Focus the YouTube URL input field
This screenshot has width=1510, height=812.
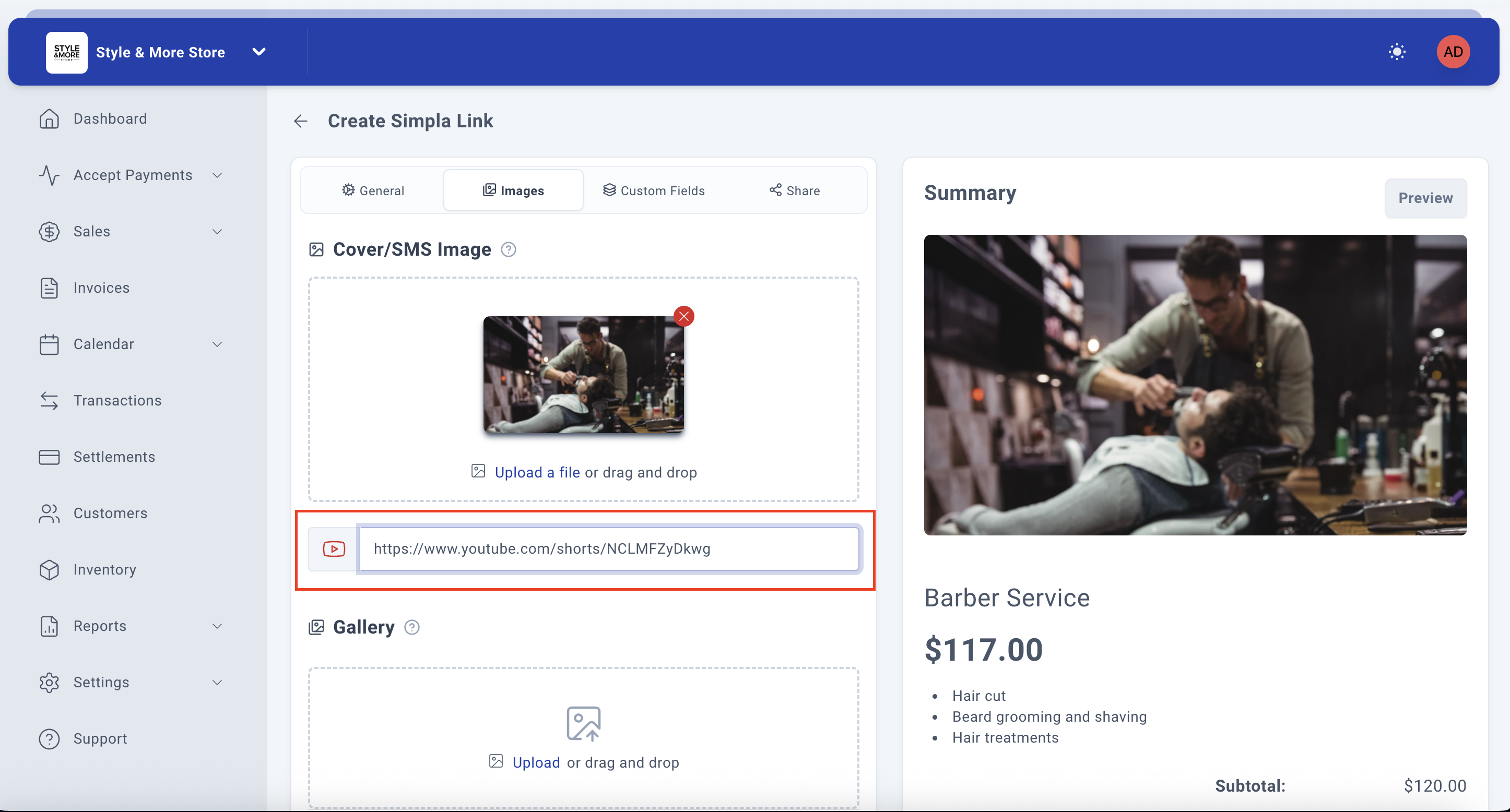(x=608, y=549)
